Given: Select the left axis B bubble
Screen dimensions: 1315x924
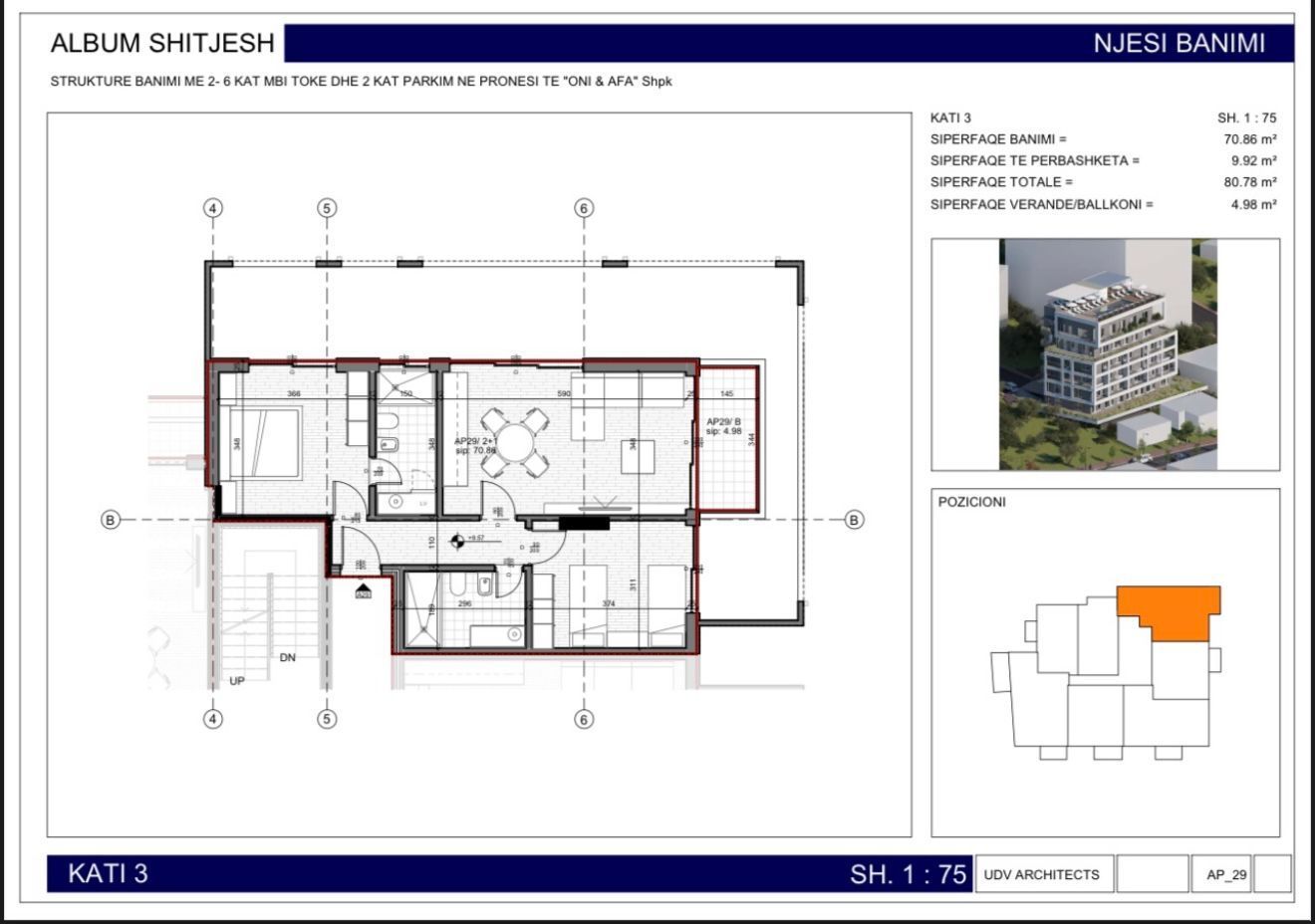Looking at the screenshot, I should (x=111, y=520).
